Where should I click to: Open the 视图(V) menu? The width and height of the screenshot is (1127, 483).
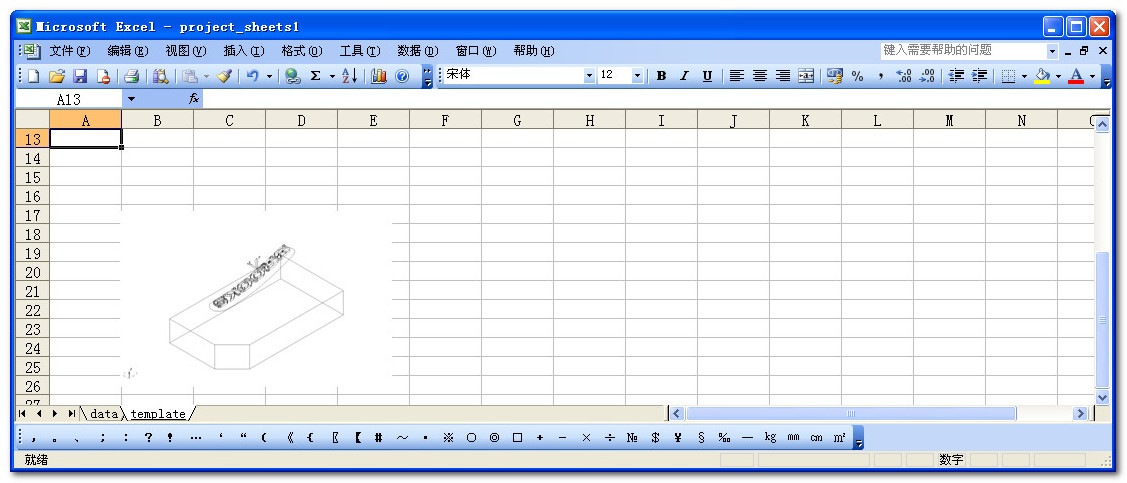pyautogui.click(x=185, y=51)
